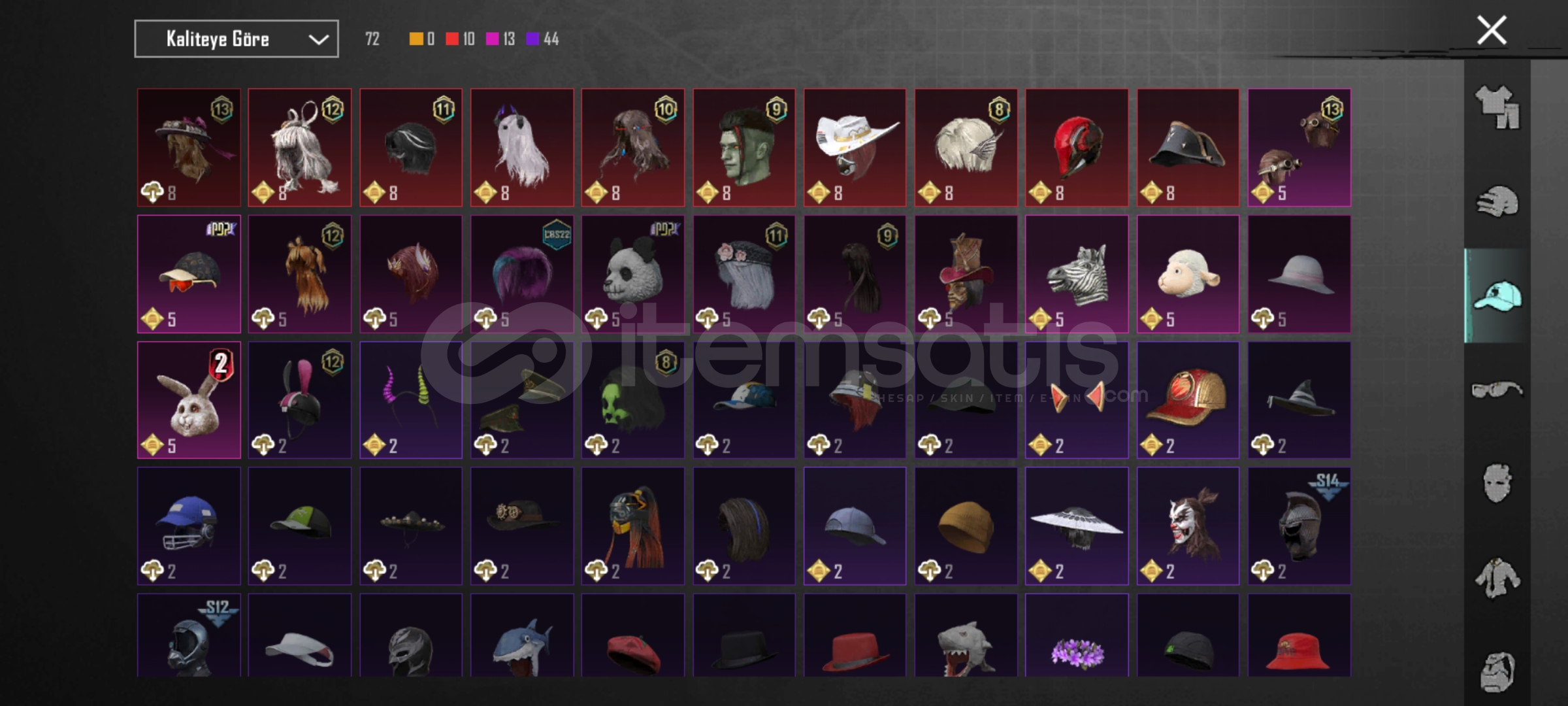
Task: Click the dropdown chevron arrow
Action: (x=318, y=40)
